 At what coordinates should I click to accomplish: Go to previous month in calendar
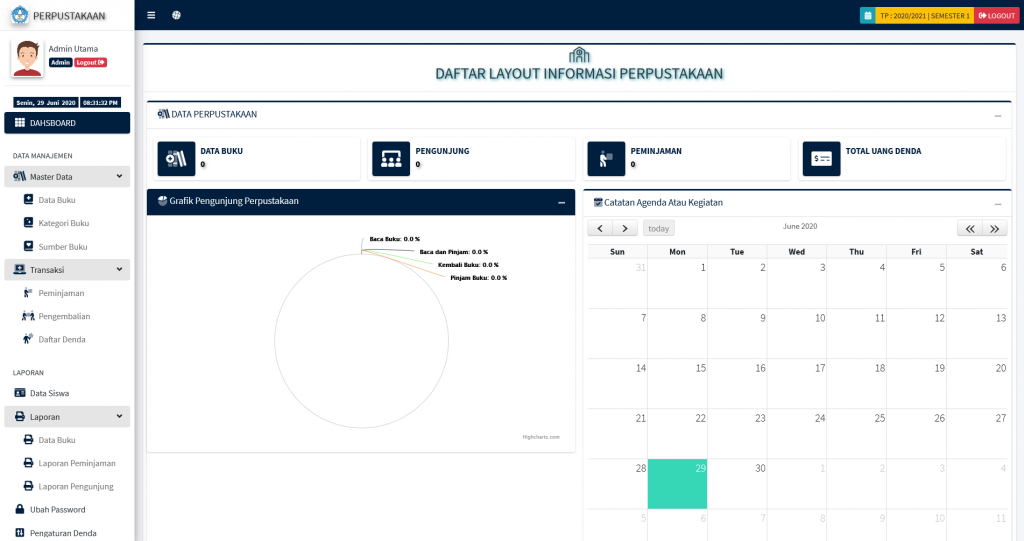click(600, 228)
